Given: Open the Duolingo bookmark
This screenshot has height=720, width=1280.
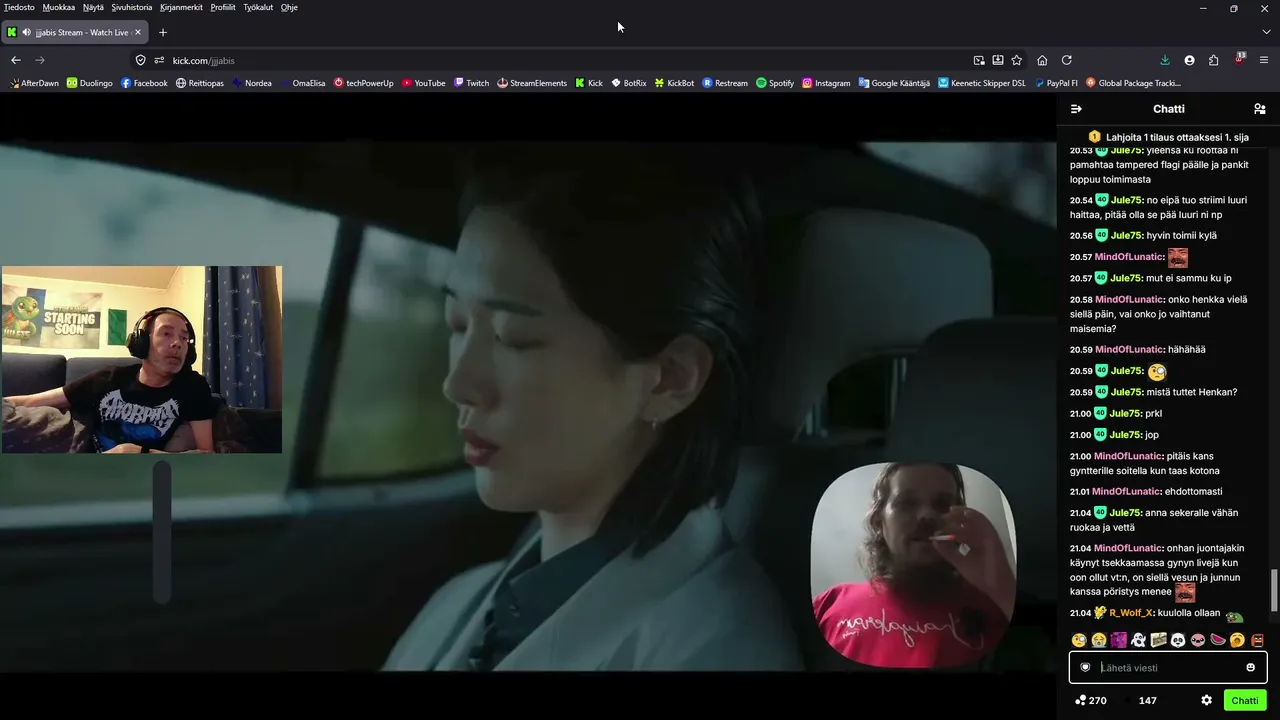Looking at the screenshot, I should pyautogui.click(x=90, y=83).
